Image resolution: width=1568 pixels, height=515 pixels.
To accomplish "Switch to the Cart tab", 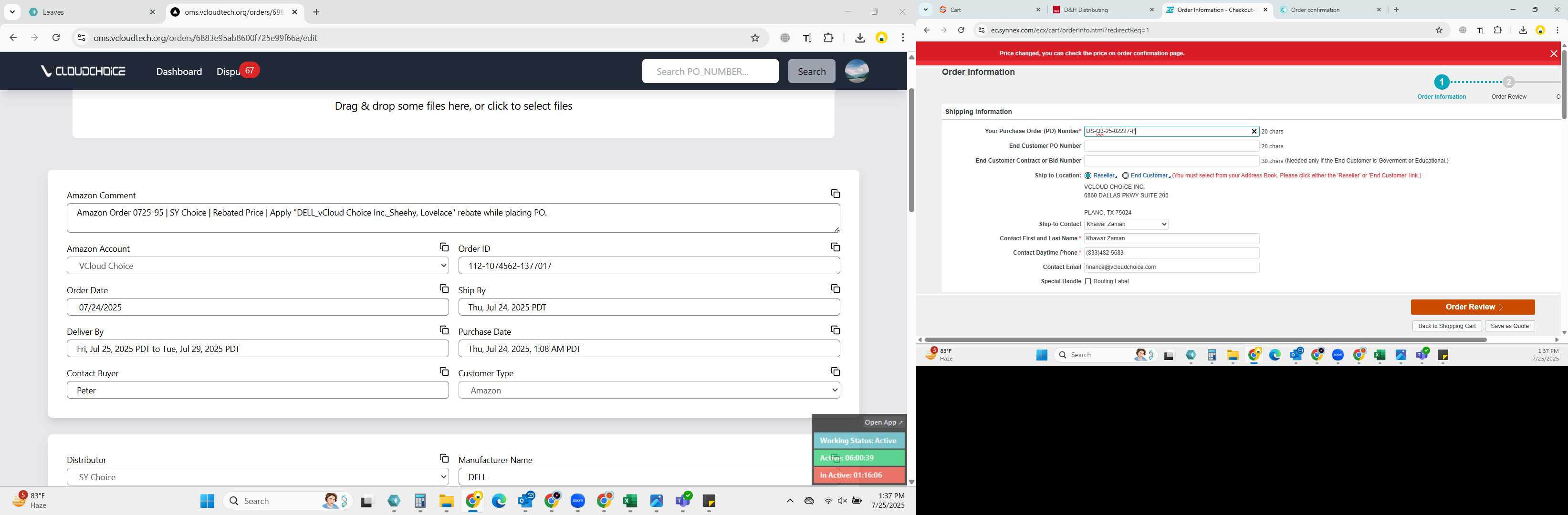I will point(989,10).
